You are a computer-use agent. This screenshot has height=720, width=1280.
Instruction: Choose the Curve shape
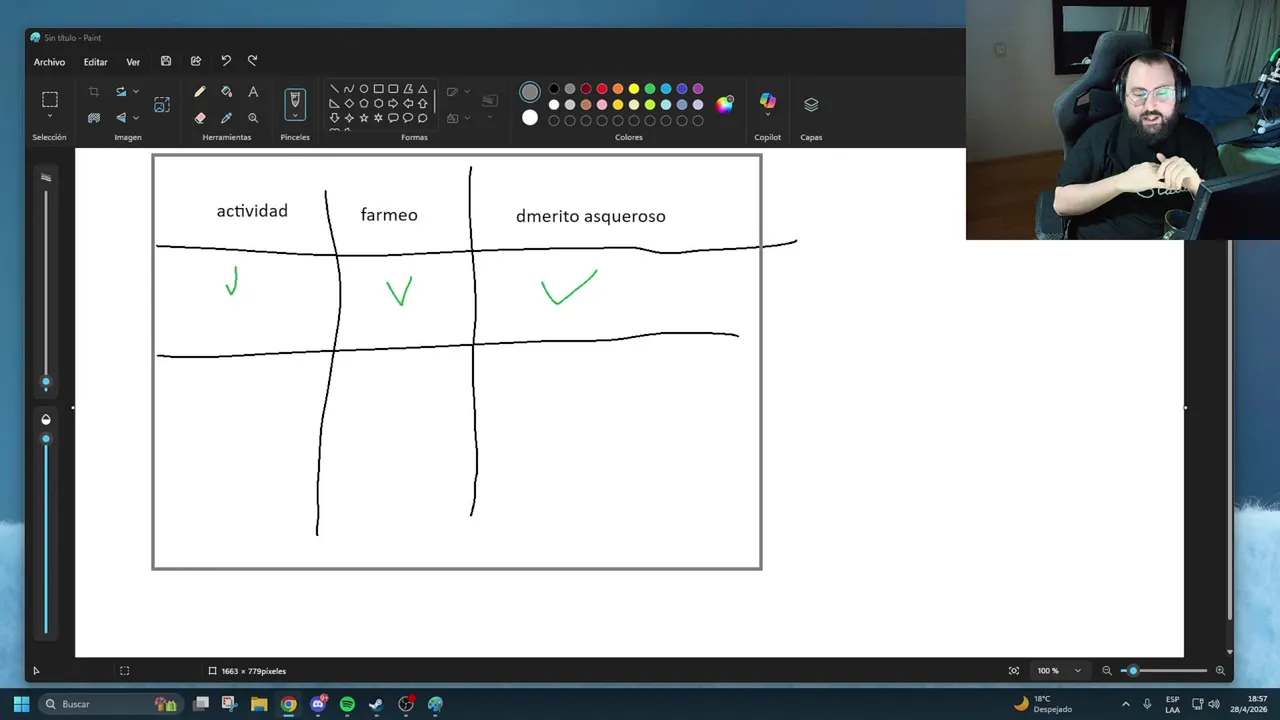[x=349, y=89]
